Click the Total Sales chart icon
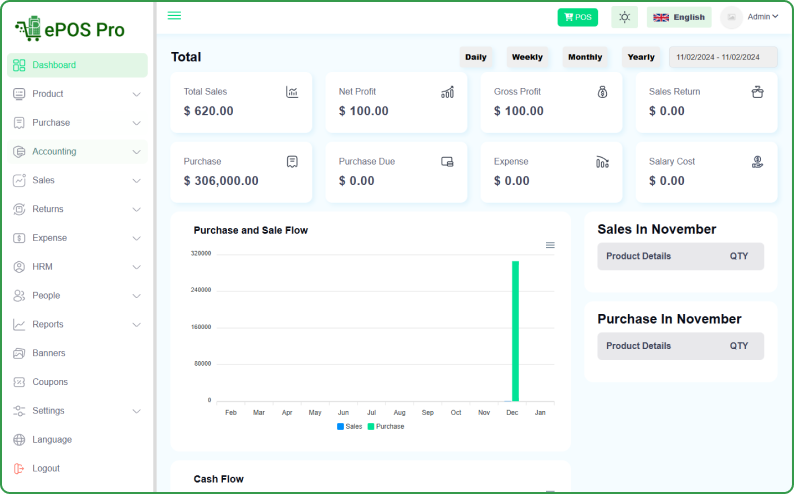The image size is (794, 494). click(x=292, y=92)
